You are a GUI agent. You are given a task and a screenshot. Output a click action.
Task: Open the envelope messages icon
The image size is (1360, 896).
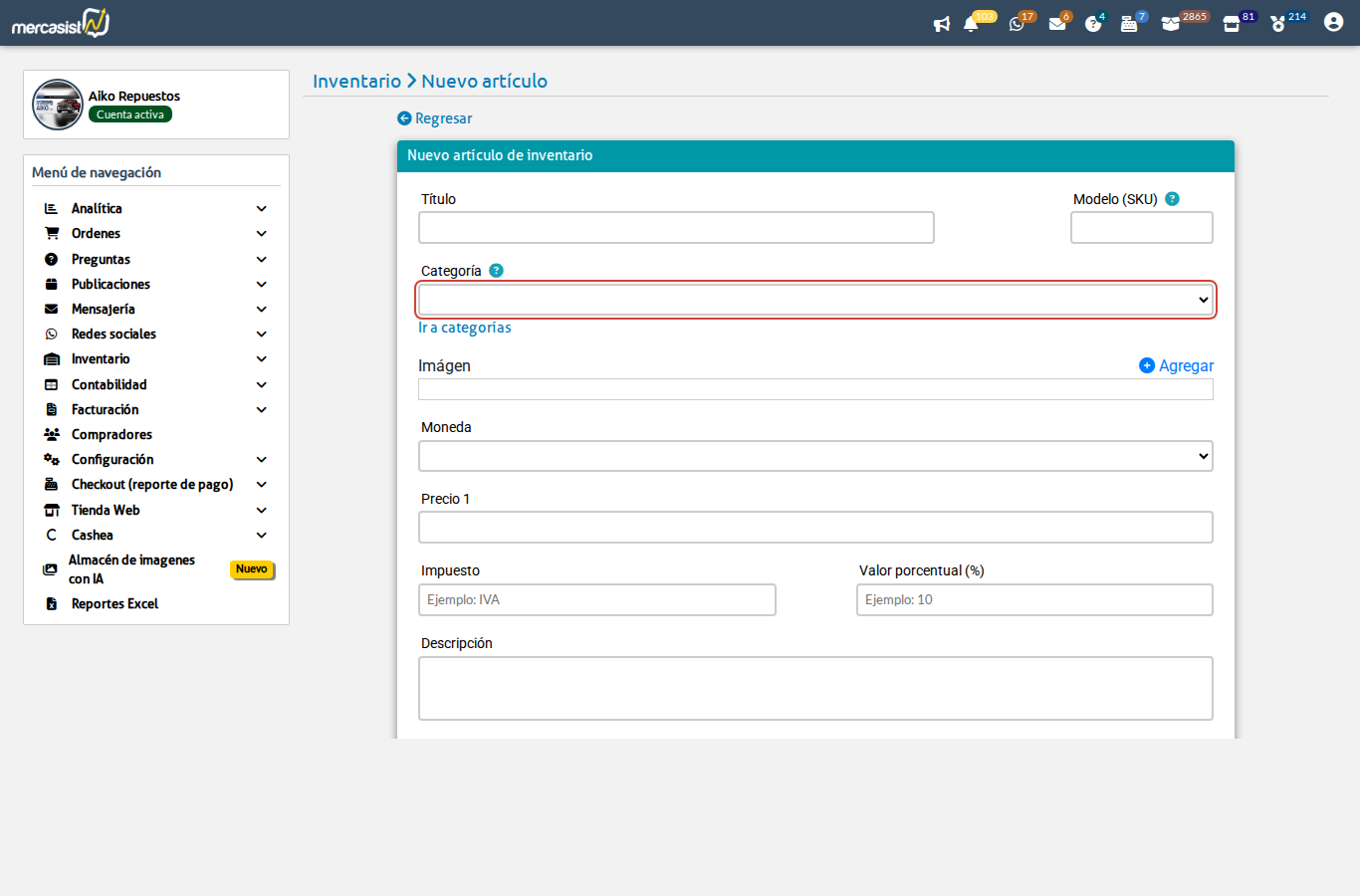[1057, 24]
